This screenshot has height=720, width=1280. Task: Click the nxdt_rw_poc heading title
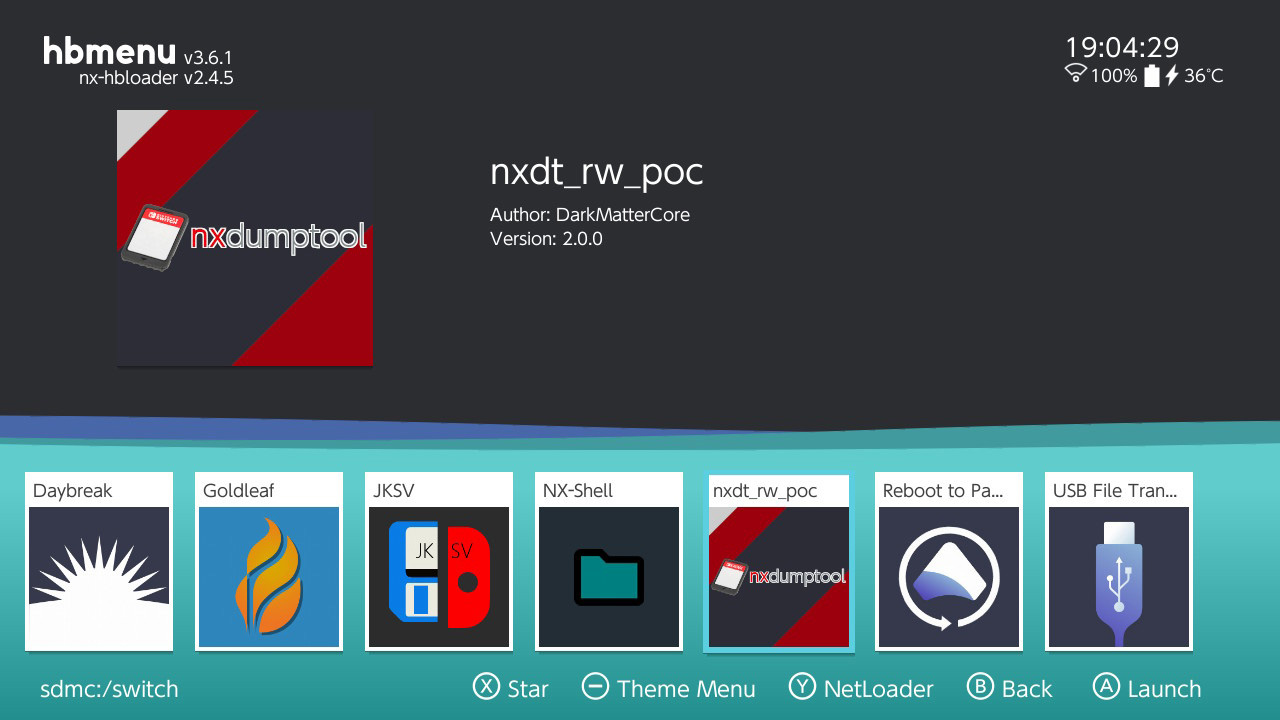pos(597,172)
